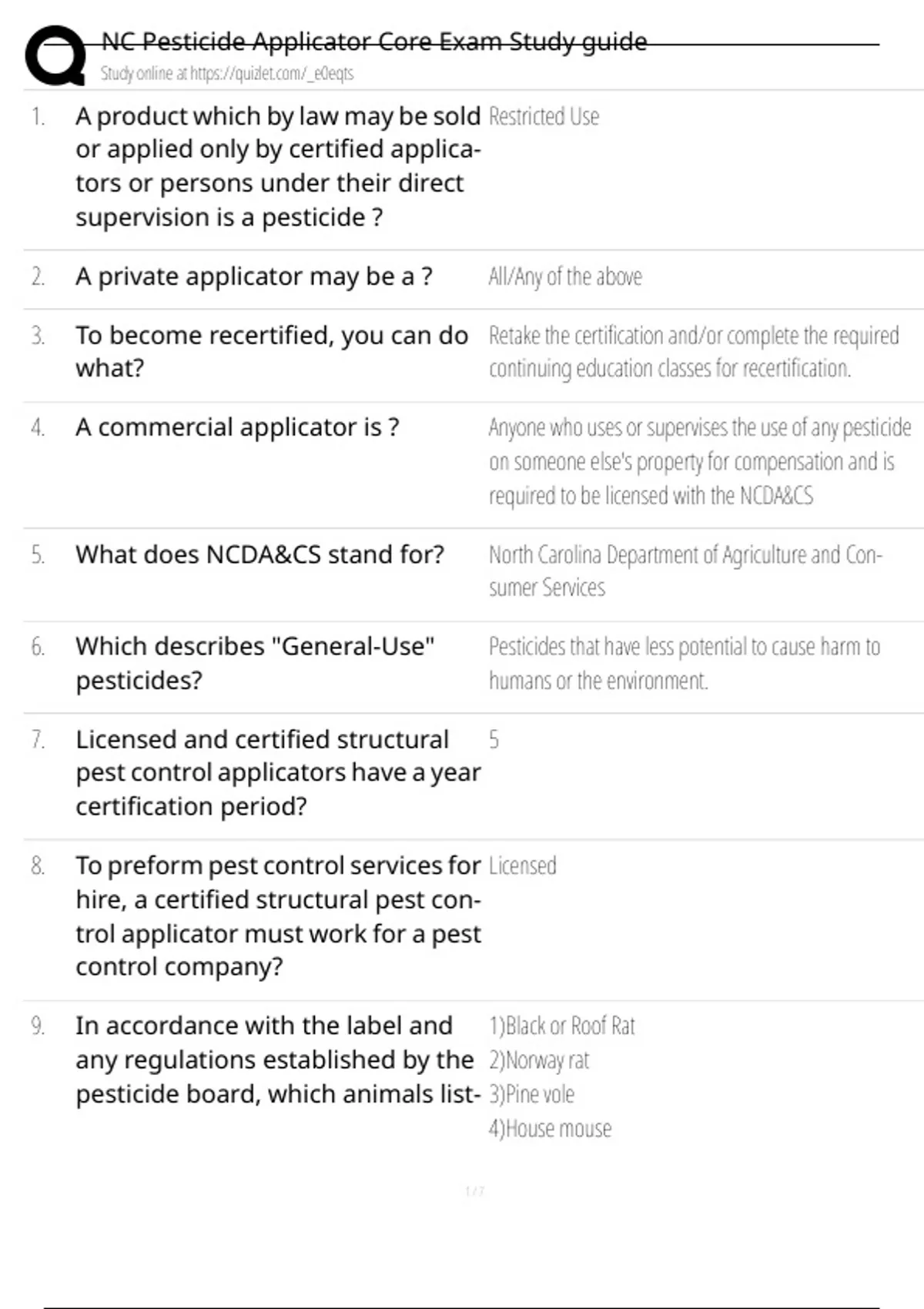Click the answer "5" for certification period
Viewport: 924px width, 1309px height.
point(494,740)
